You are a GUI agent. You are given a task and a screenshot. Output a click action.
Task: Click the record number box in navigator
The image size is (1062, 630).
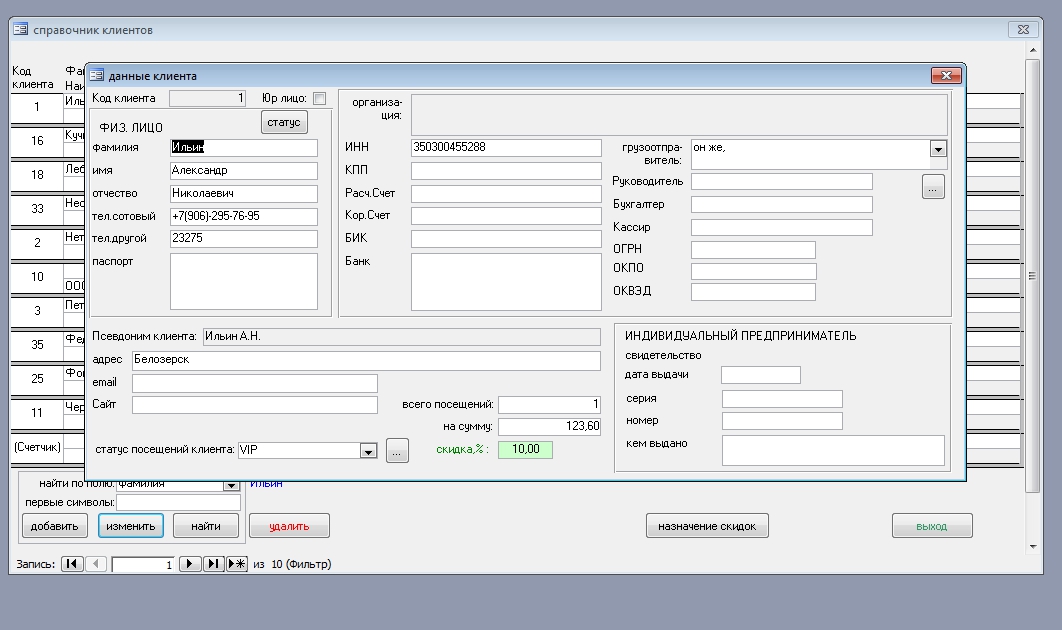tap(143, 564)
